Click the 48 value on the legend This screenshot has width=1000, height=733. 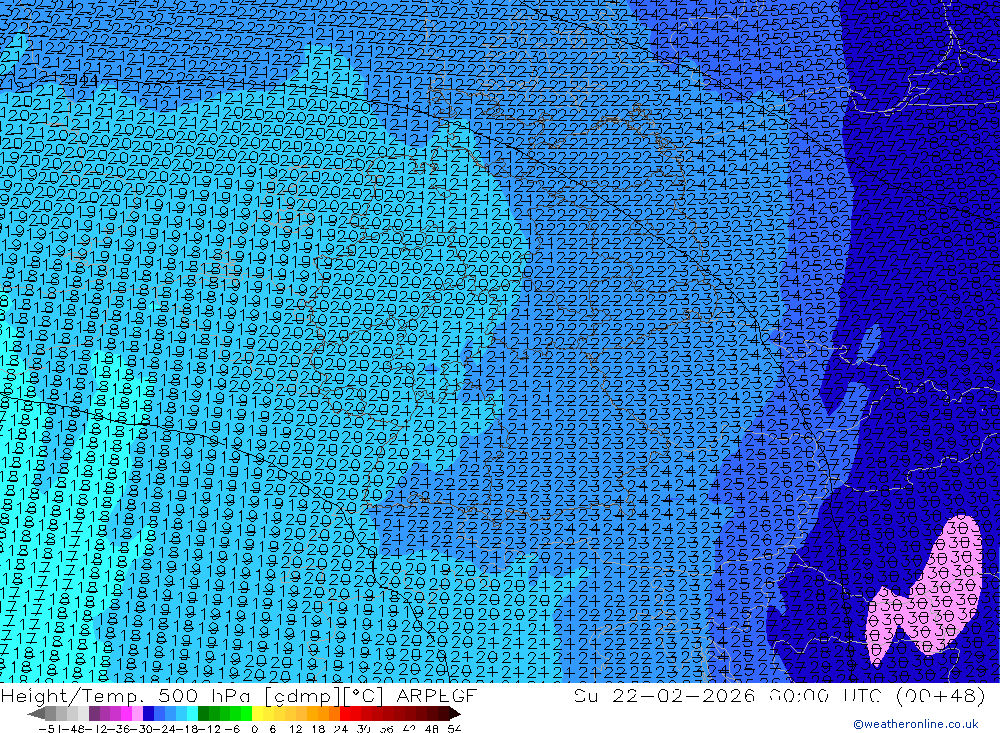(432, 729)
